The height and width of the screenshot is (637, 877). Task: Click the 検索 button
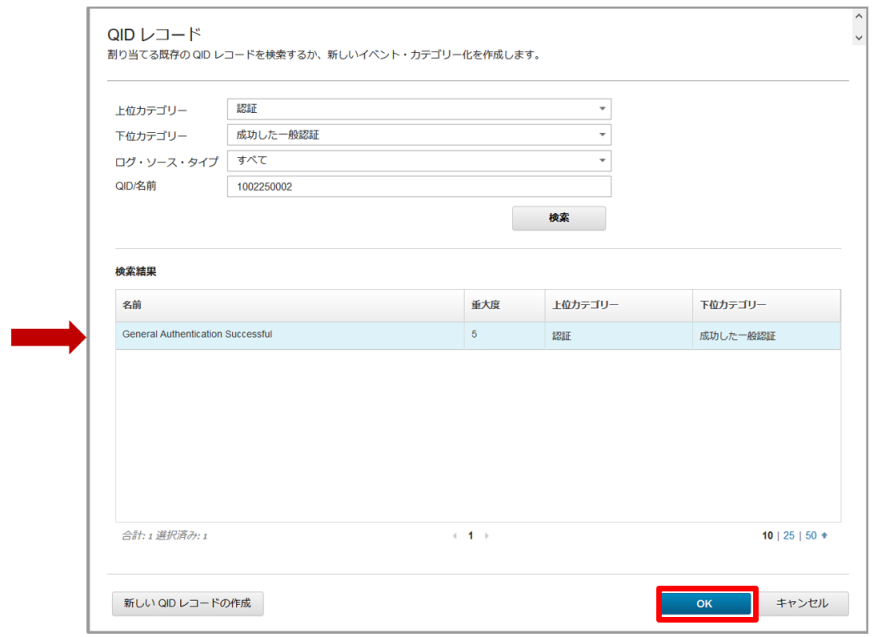click(559, 218)
